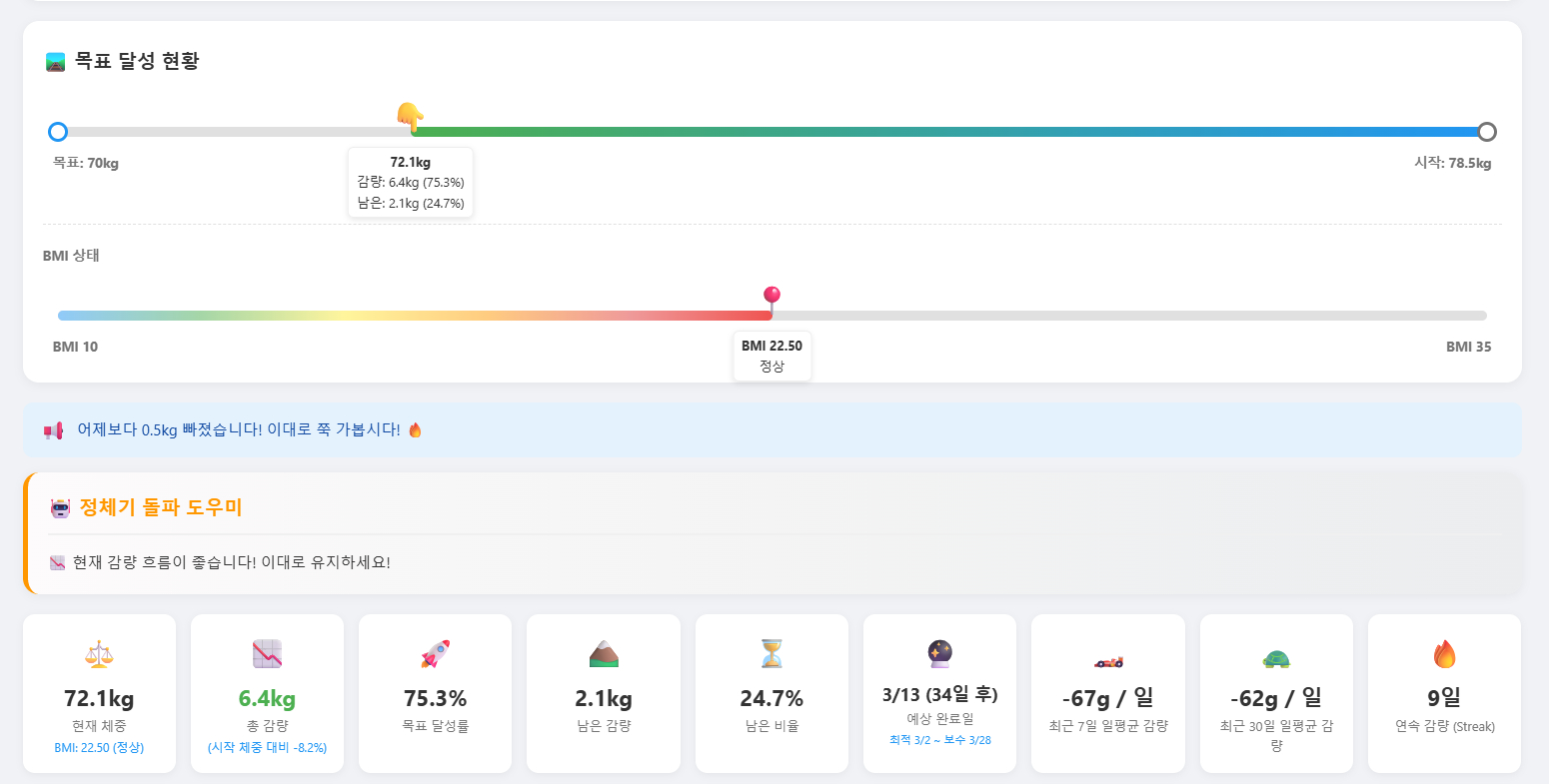Click the 목표 달성 현황 section heading
This screenshot has height=784, width=1549.
pos(137,61)
